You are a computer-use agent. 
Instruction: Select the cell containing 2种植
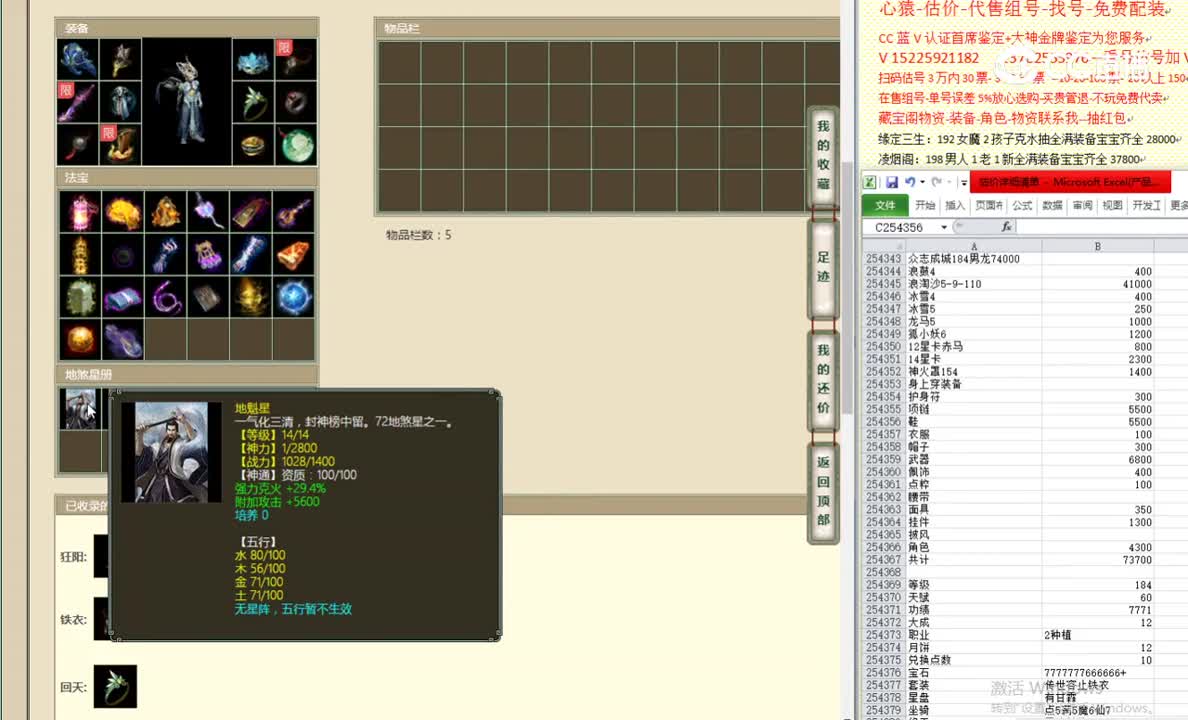click(1098, 635)
